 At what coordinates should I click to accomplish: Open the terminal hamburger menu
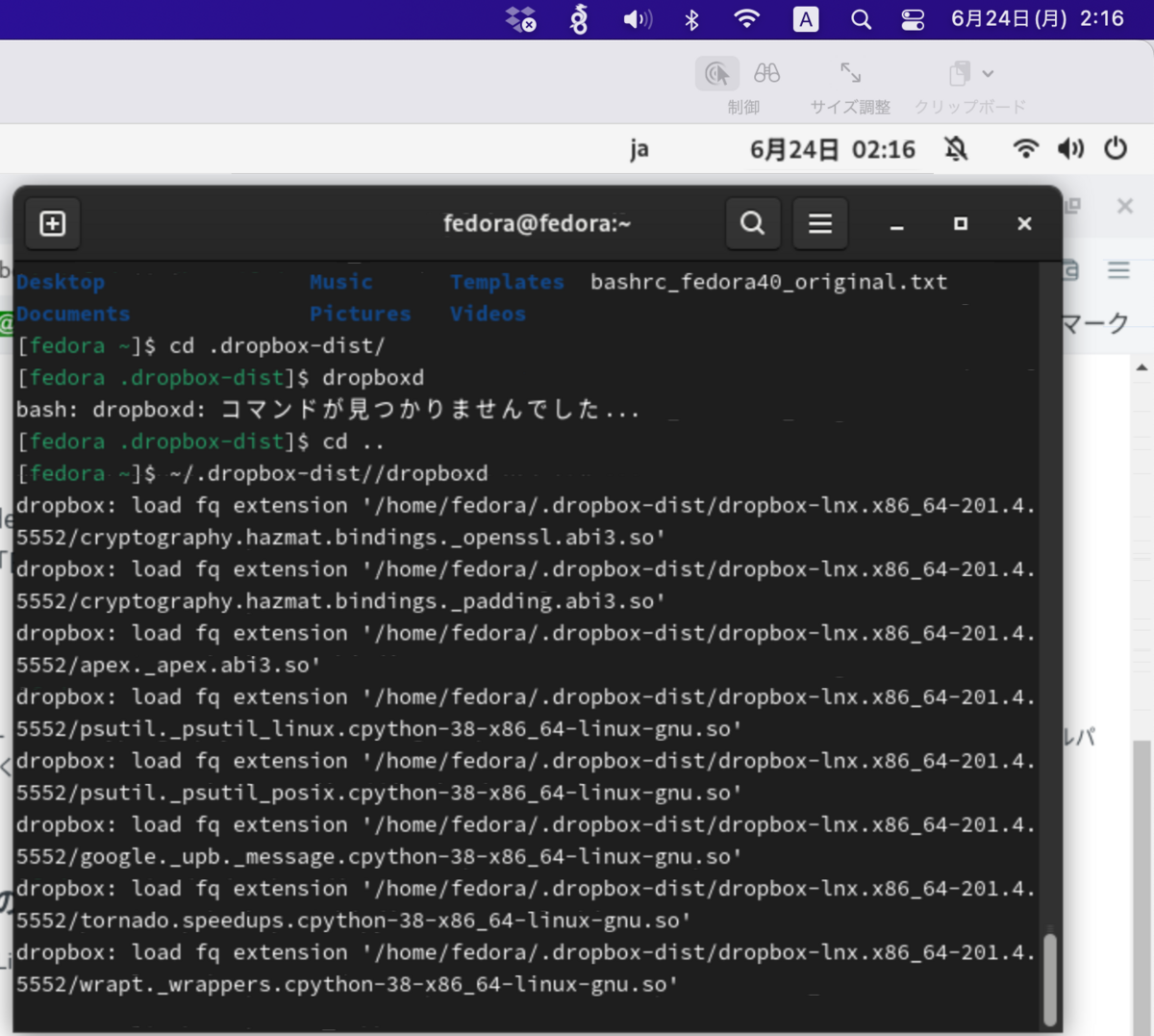(x=819, y=223)
